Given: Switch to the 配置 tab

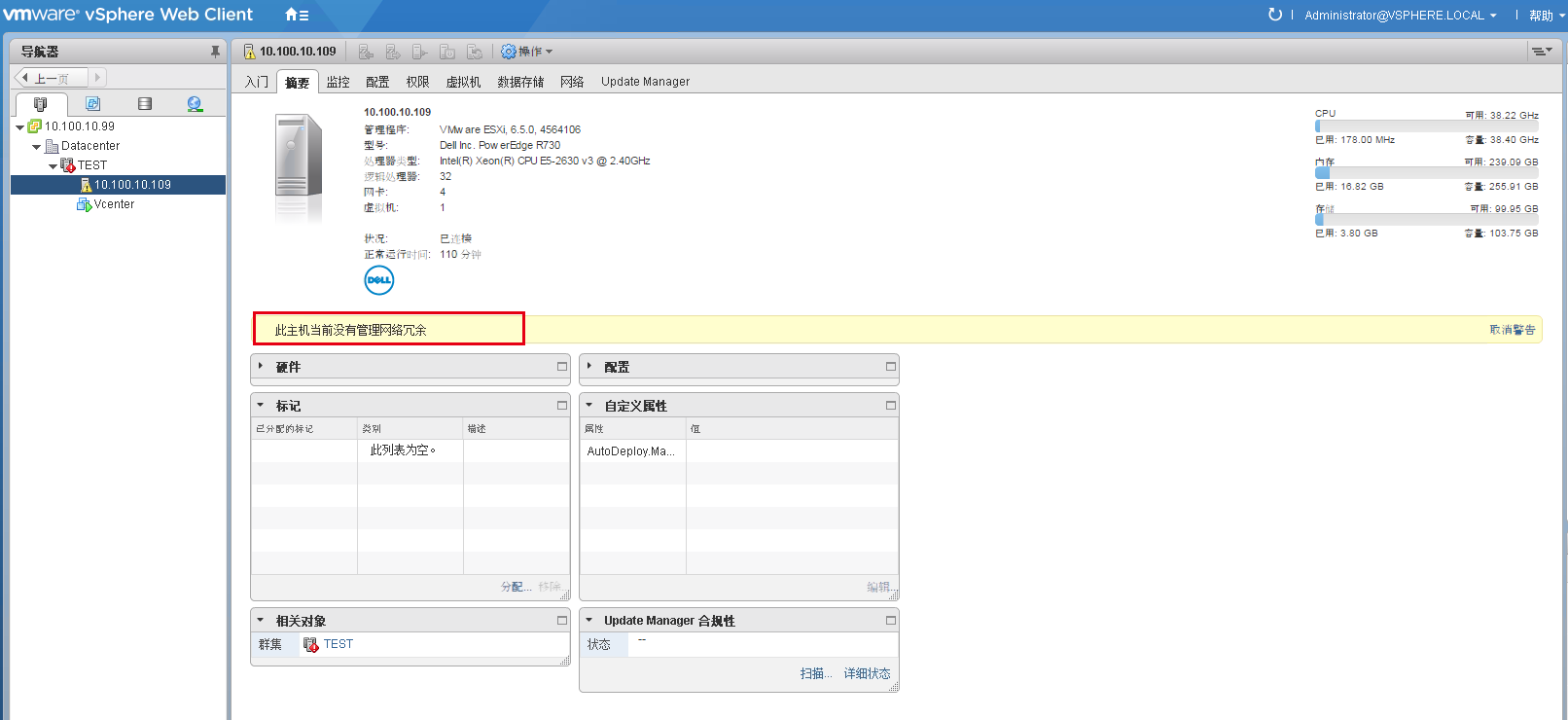Looking at the screenshot, I should coord(377,82).
